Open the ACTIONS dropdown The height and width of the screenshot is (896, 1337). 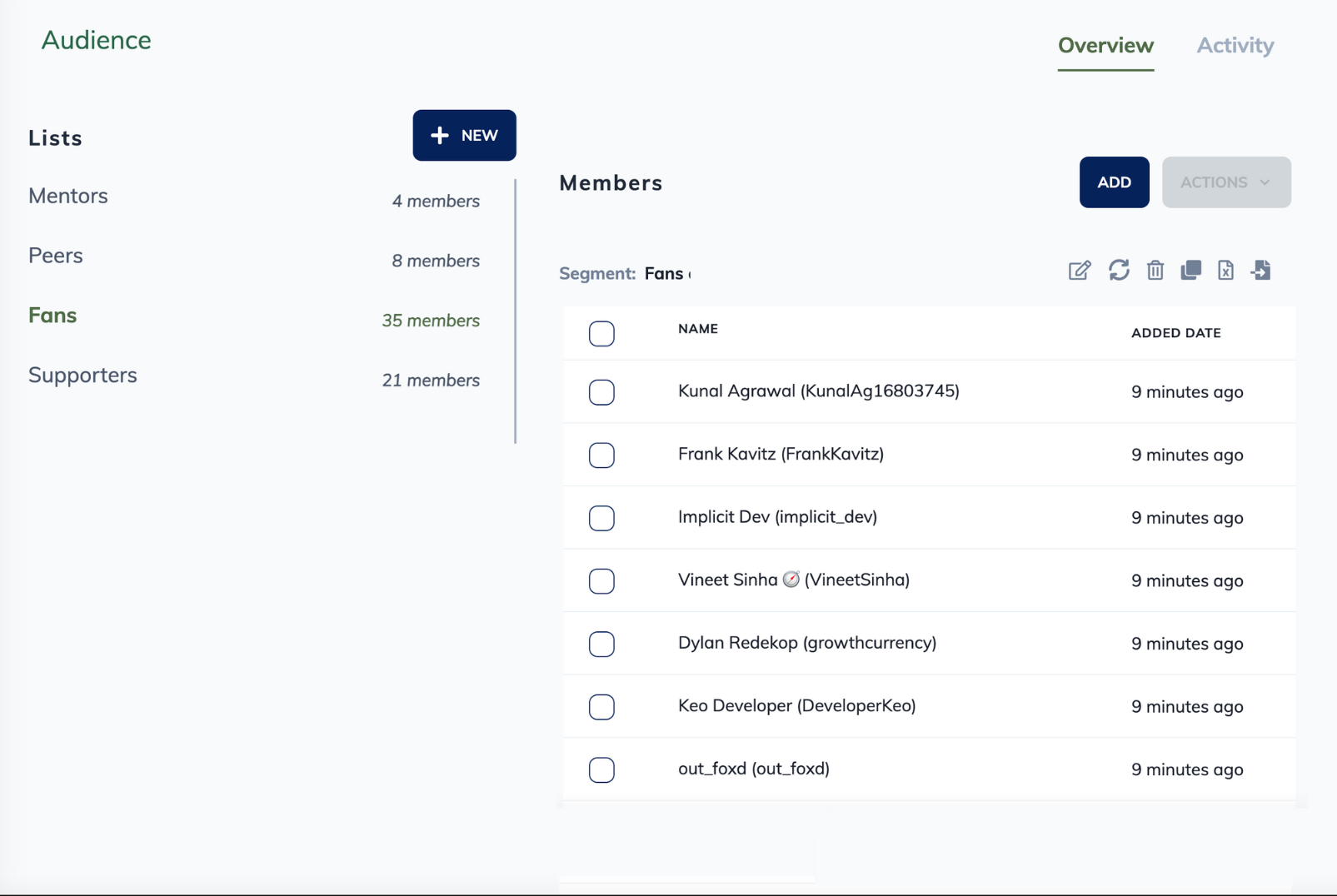1225,182
